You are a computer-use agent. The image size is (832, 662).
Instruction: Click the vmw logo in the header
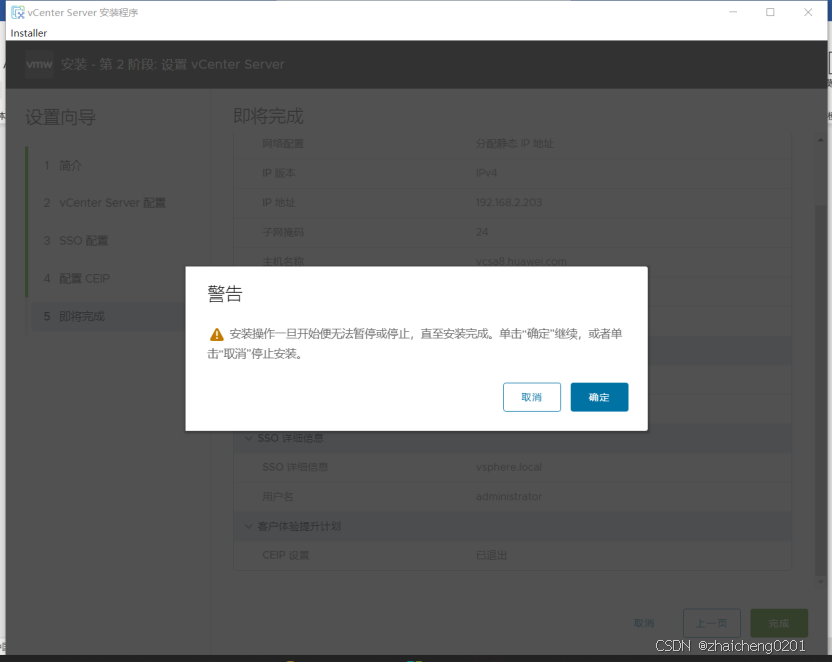pos(39,64)
